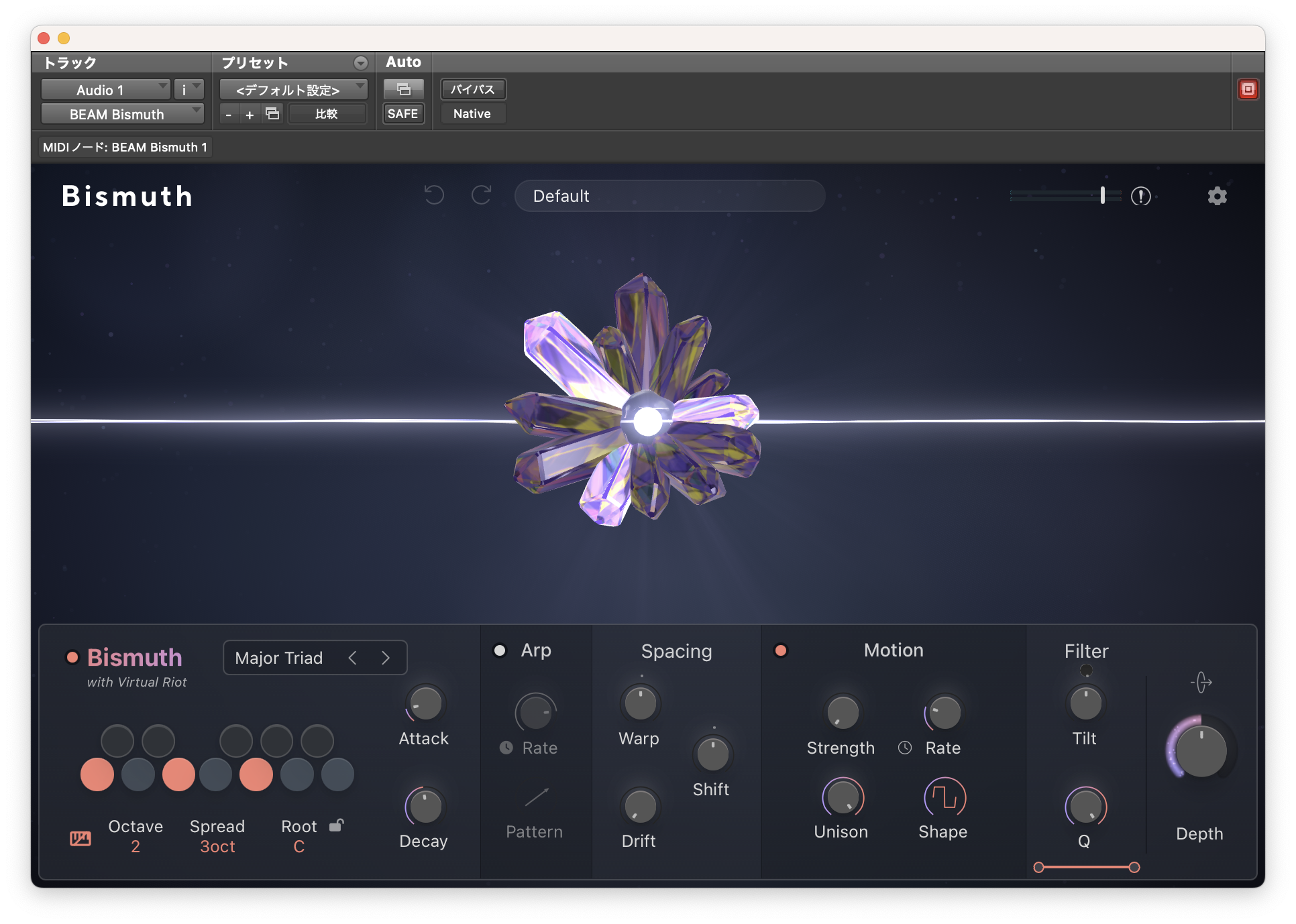Click the Decay knob

[x=425, y=806]
